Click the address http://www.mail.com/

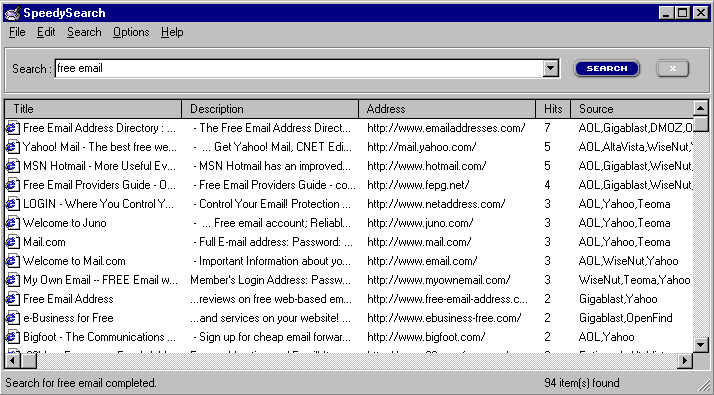point(419,242)
